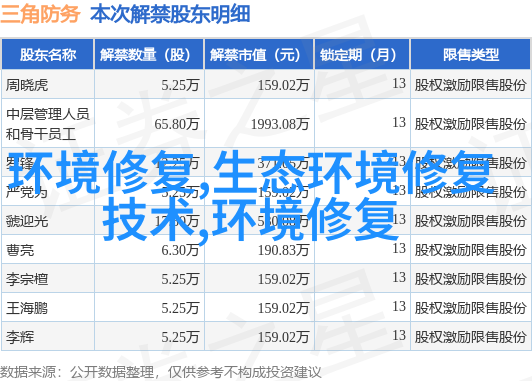Click the 65.80万 share count cell
The image size is (532, 381).
click(176, 124)
